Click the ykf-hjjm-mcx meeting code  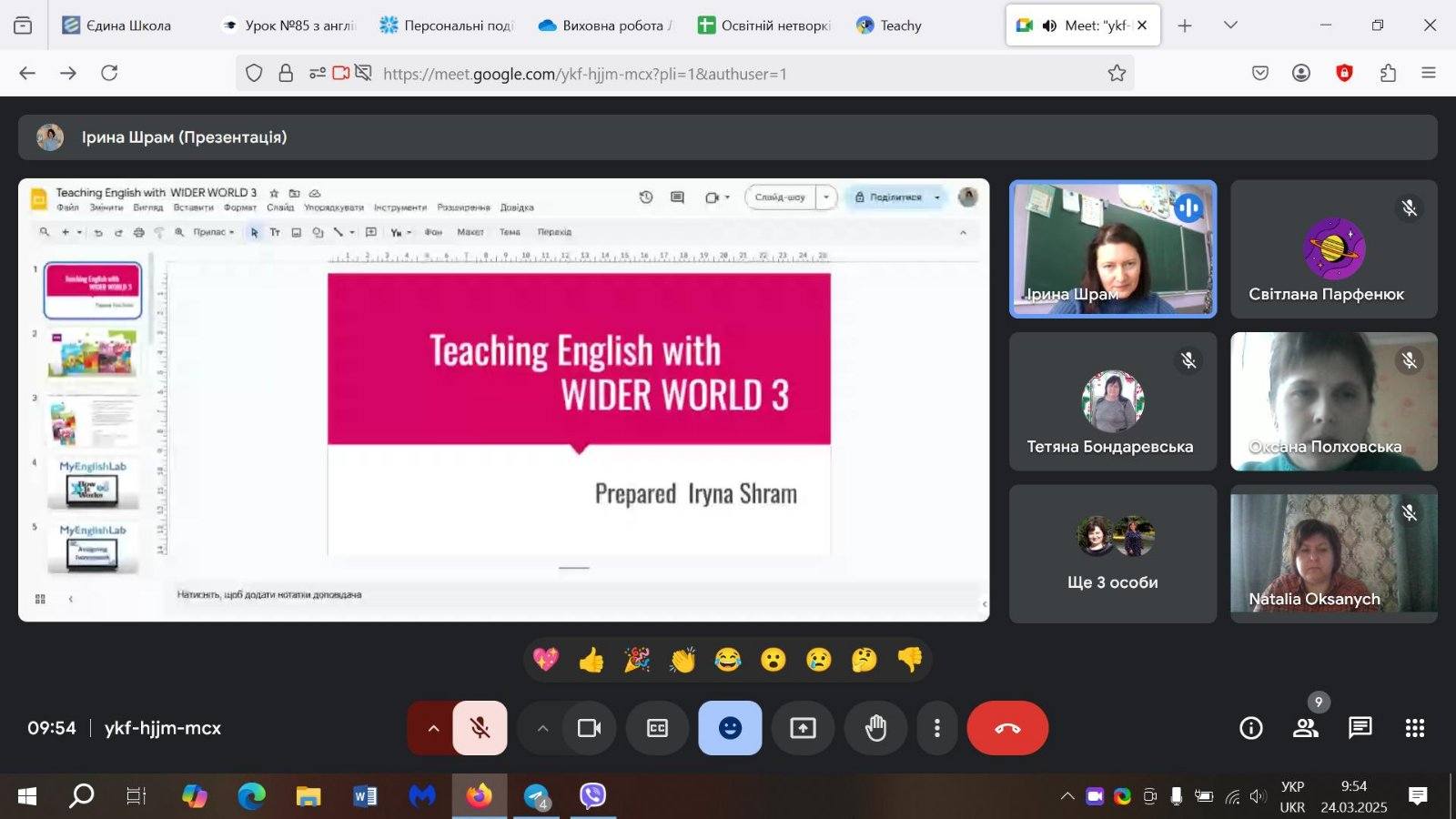[x=163, y=728]
